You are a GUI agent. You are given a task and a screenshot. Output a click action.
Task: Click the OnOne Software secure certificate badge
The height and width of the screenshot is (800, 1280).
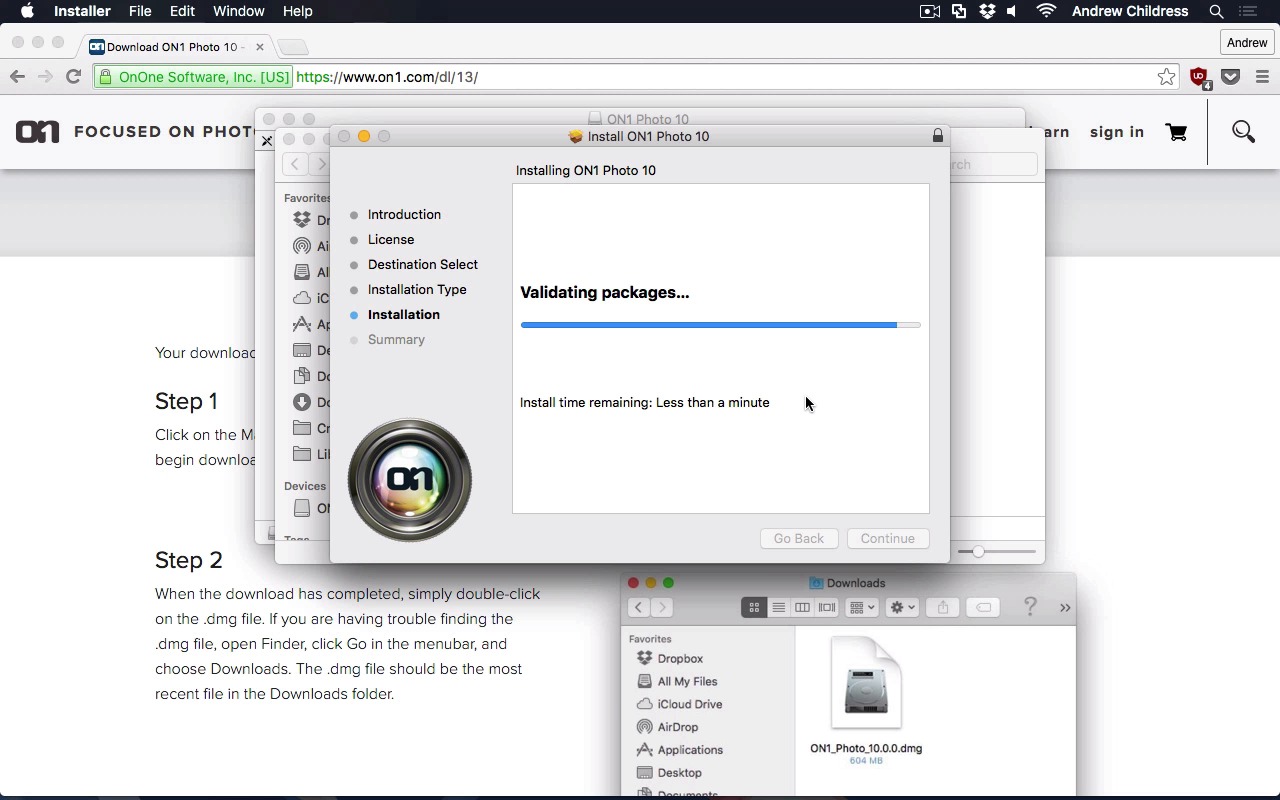(194, 77)
